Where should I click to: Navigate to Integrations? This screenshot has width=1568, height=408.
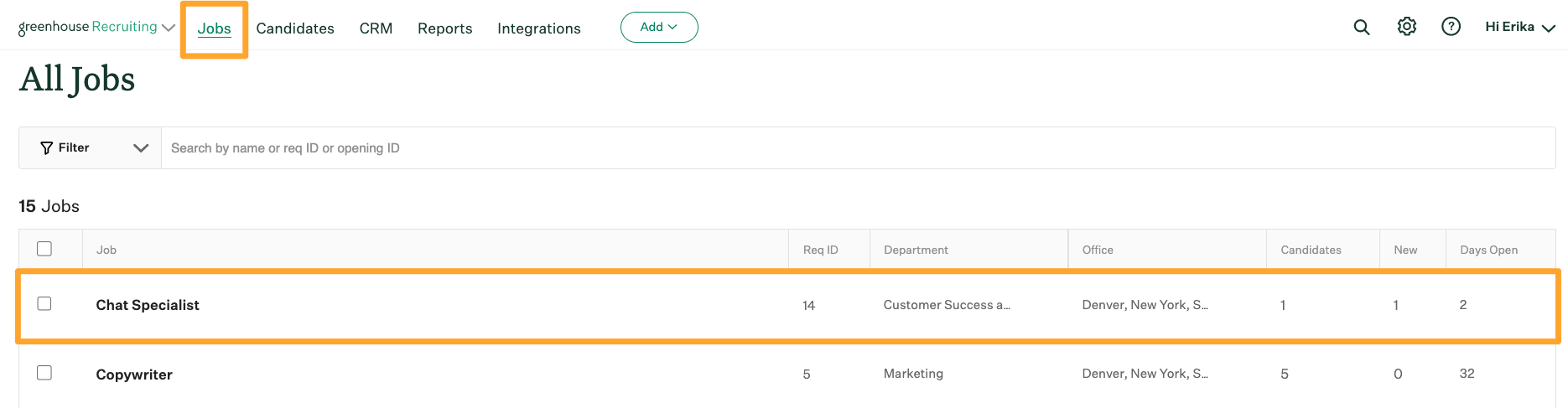538,28
